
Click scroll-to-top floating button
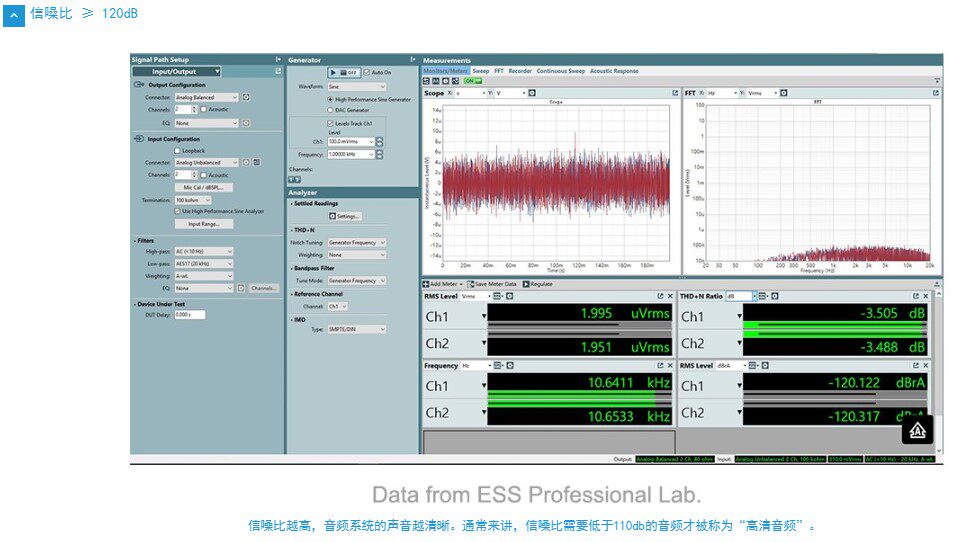(x=917, y=430)
